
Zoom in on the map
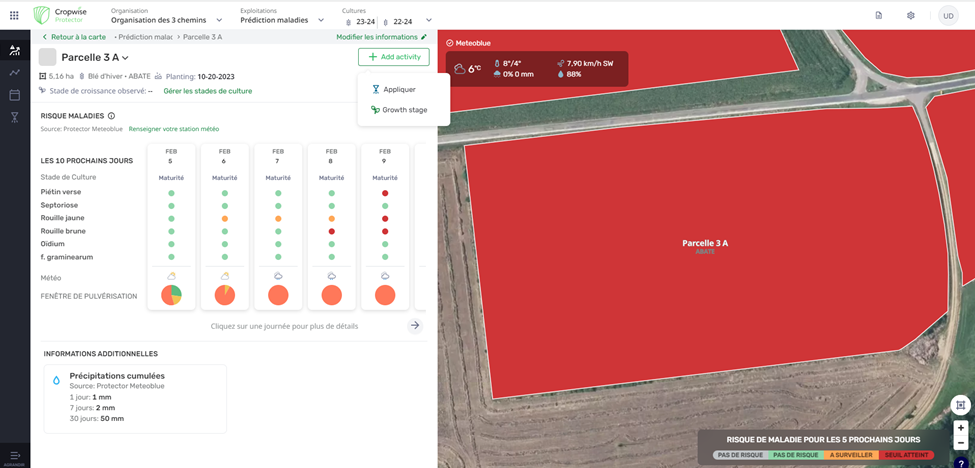960,428
